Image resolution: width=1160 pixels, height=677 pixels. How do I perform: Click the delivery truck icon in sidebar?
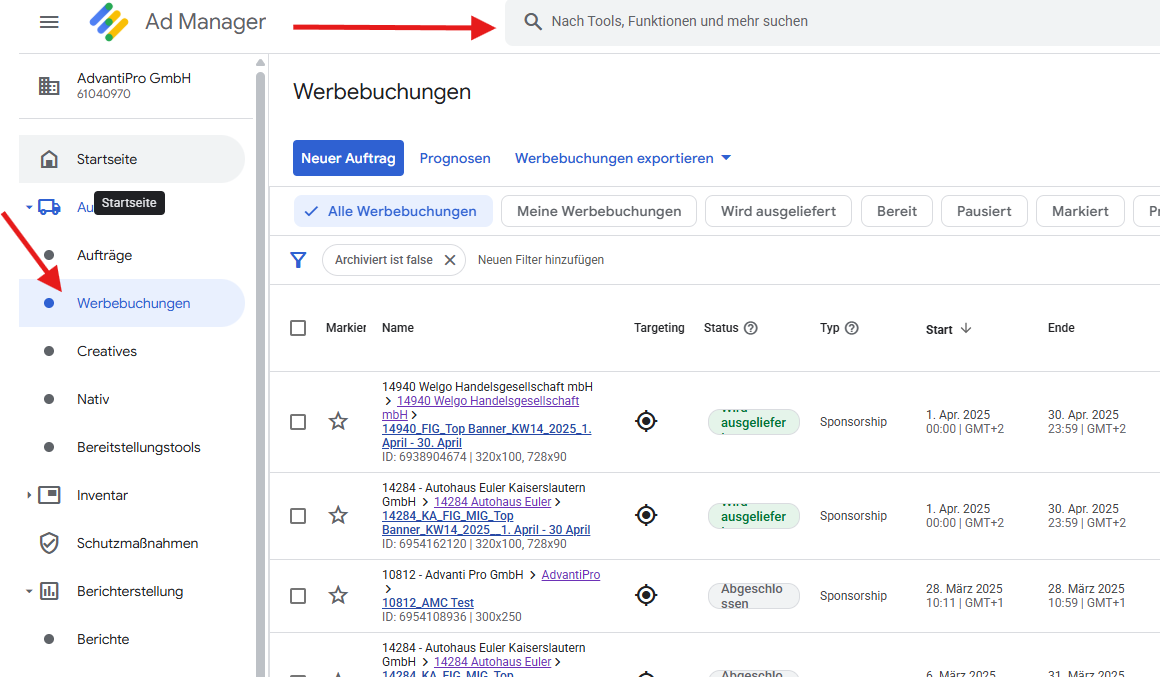pos(50,207)
